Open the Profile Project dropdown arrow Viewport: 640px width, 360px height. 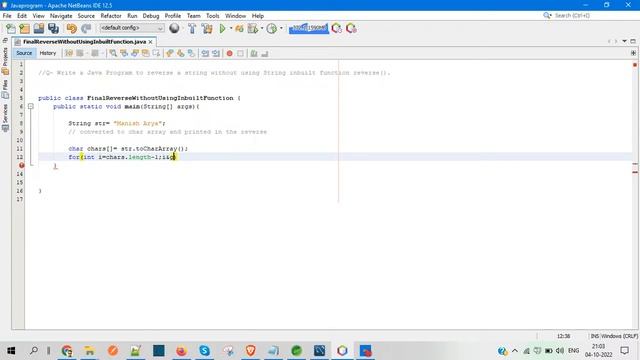262,29
